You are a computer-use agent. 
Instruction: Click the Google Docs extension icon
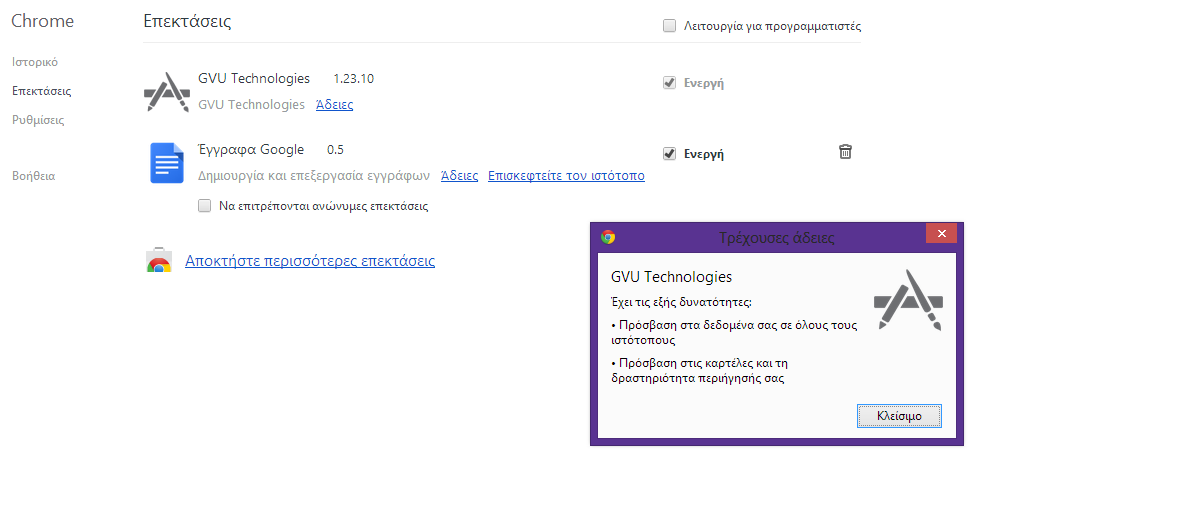166,162
